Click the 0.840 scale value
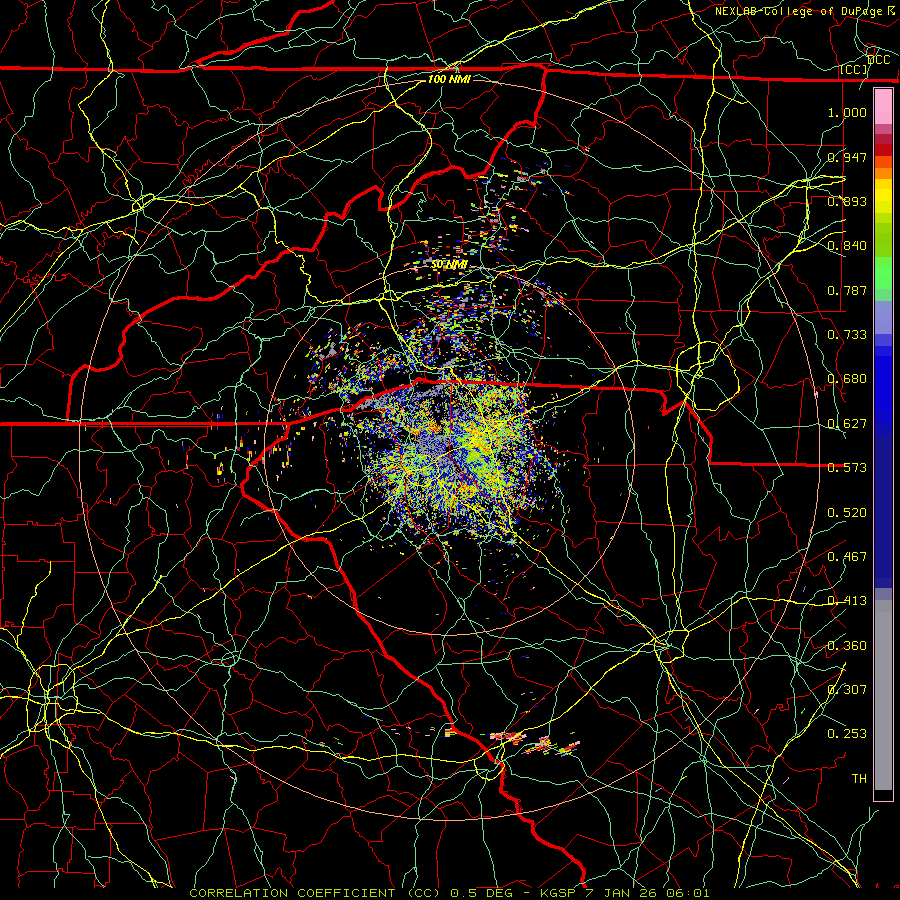Image resolution: width=900 pixels, height=900 pixels. click(847, 246)
